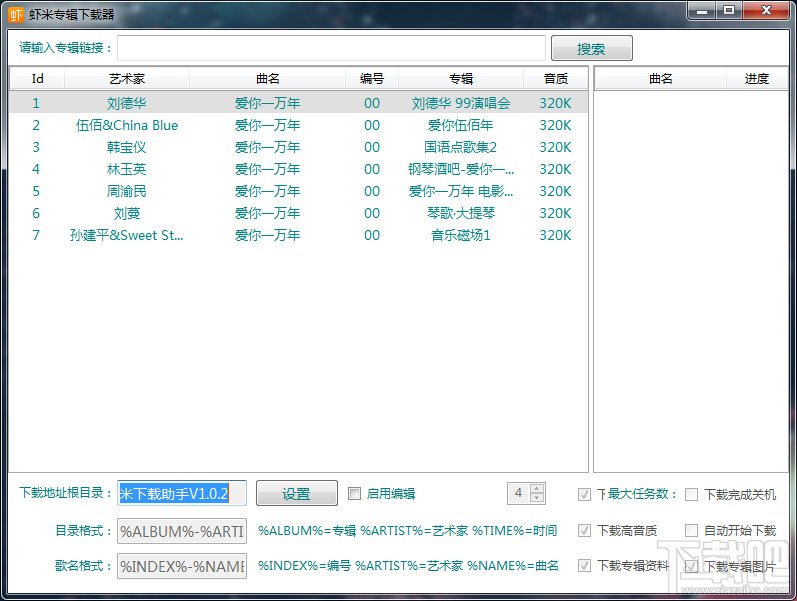Toggle the 下载完成关机 checkbox
797x601 pixels.
click(691, 494)
